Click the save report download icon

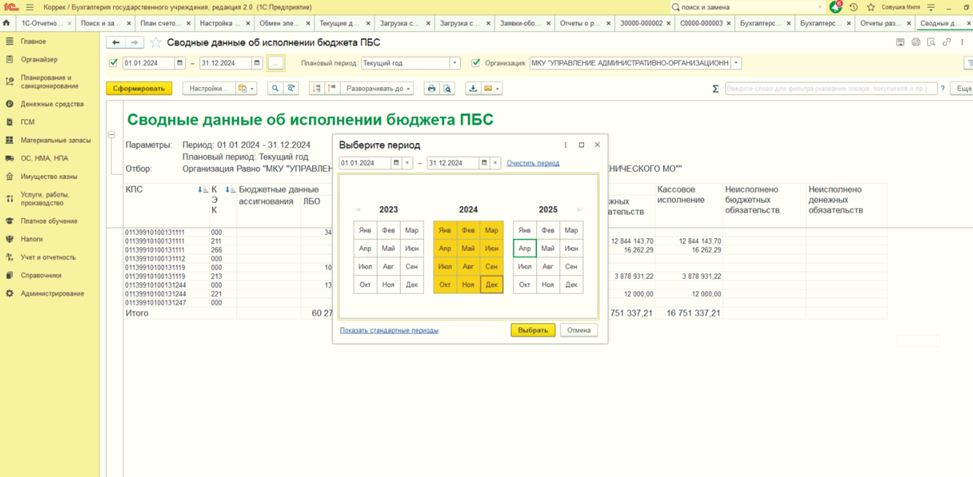(473, 89)
